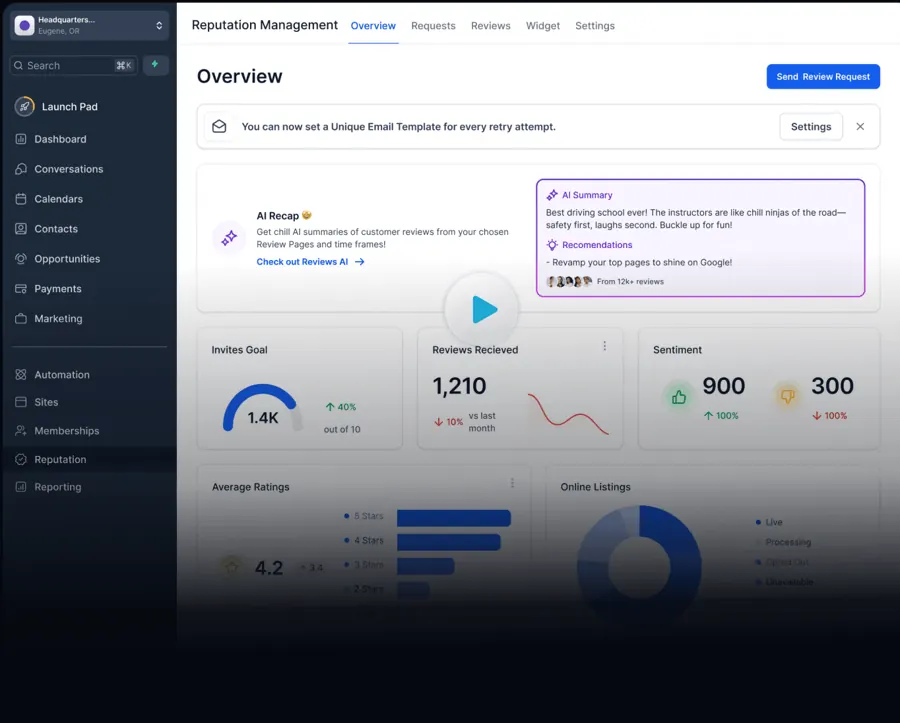The image size is (900, 723).
Task: Dismiss the Unique Email Template banner
Action: tap(860, 126)
